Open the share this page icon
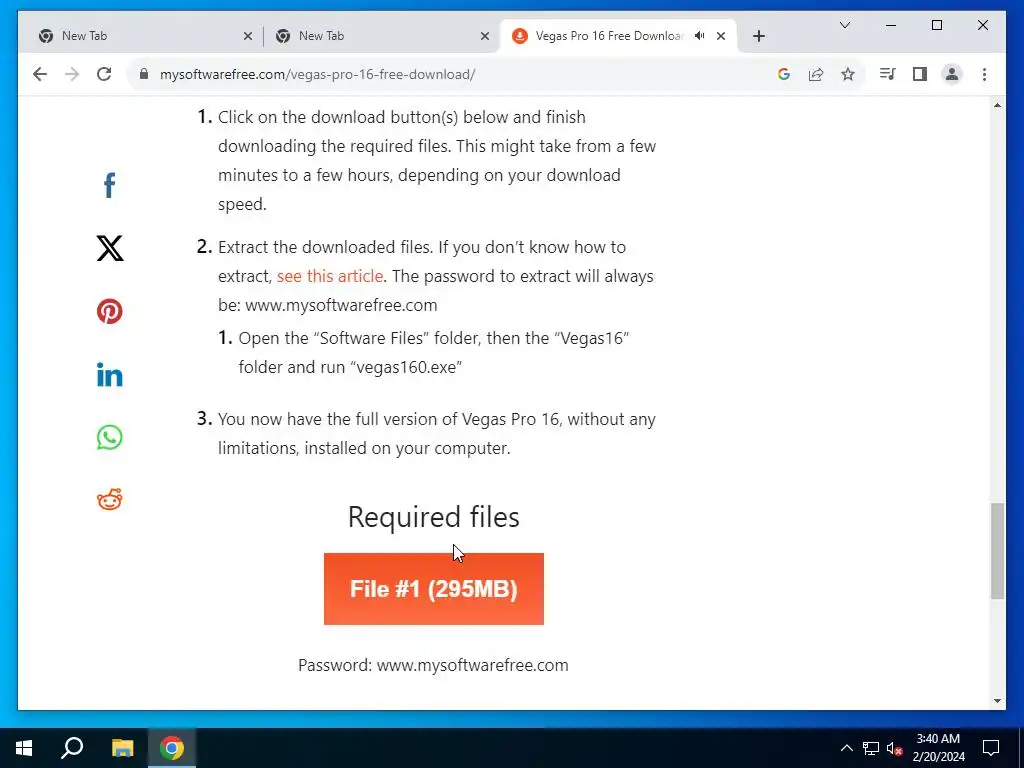 click(x=816, y=74)
